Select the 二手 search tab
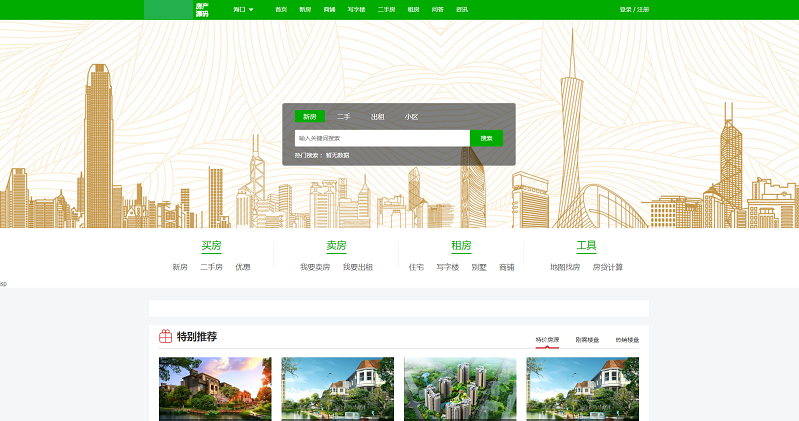Image resolution: width=799 pixels, height=421 pixels. coord(343,117)
